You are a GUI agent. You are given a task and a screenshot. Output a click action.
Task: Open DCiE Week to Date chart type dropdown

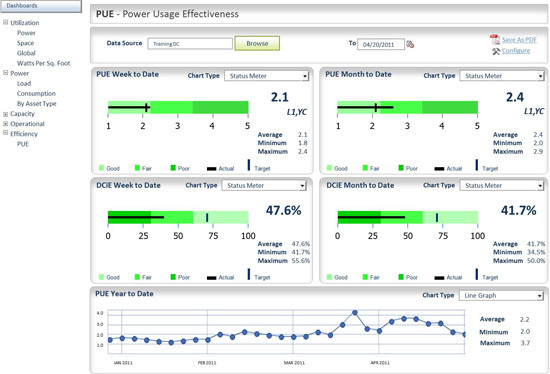264,186
